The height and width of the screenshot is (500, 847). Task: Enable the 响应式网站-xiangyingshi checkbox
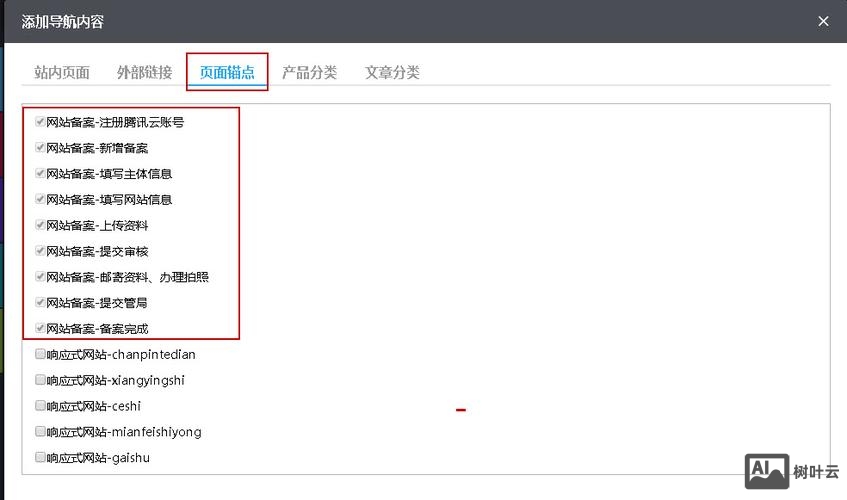[x=40, y=380]
